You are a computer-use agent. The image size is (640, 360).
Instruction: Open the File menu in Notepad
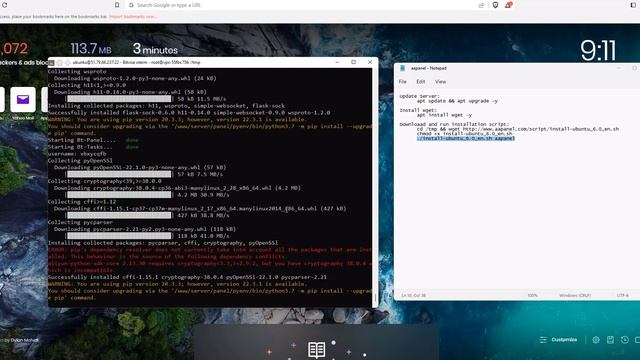coord(402,82)
